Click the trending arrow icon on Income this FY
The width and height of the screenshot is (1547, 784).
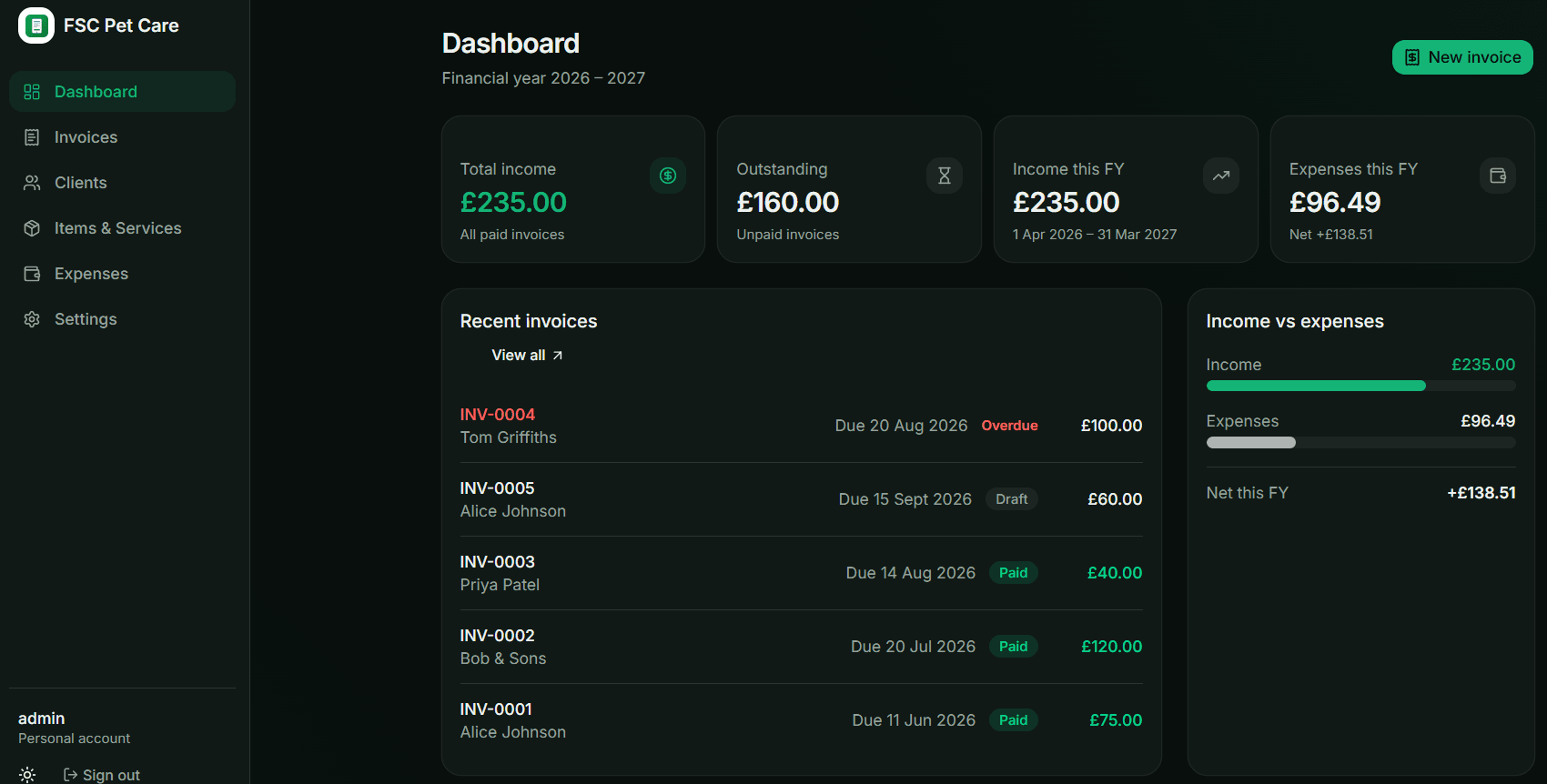coord(1221,176)
